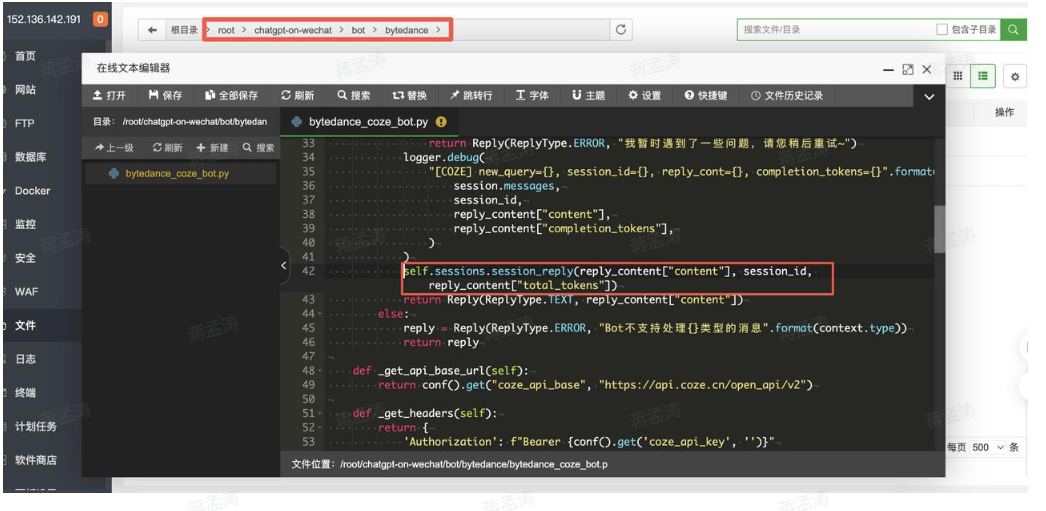This screenshot has width=1046, height=511.
Task: Click the 保存 (Save) toolbar button
Action: [165, 96]
